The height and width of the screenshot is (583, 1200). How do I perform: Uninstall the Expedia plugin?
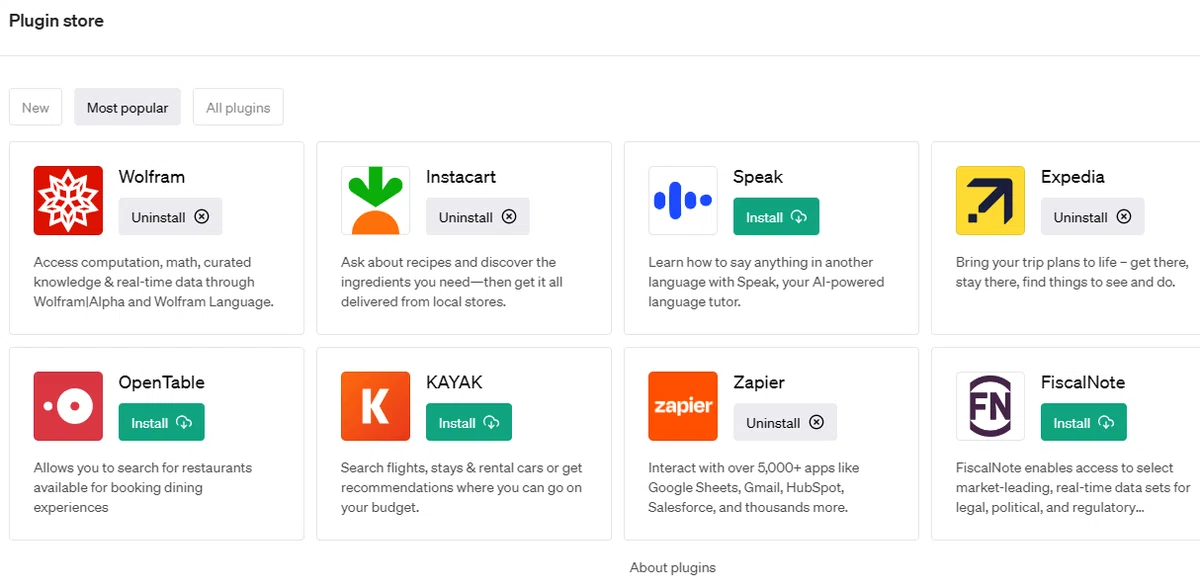[1092, 217]
